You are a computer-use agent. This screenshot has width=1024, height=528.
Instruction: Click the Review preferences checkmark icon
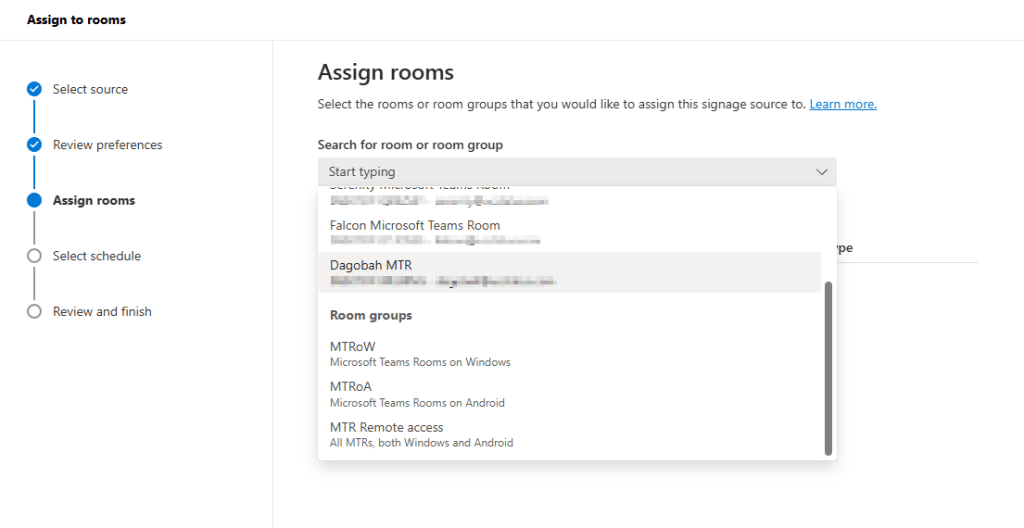(x=34, y=145)
